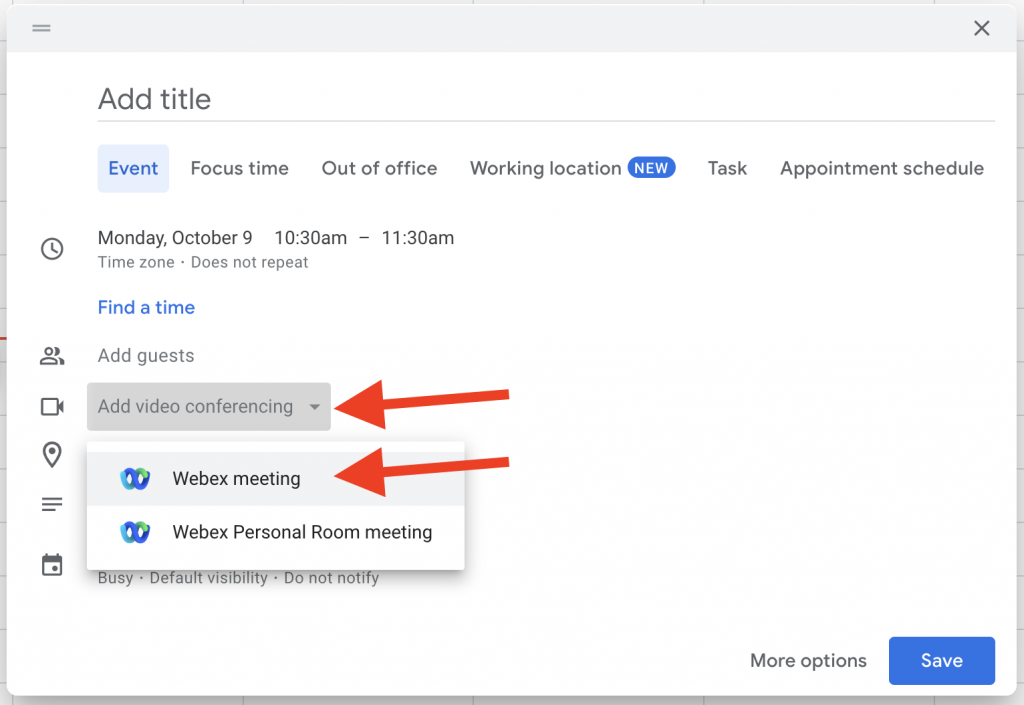Image resolution: width=1024 pixels, height=705 pixels.
Task: Click the location pin icon
Action: pos(52,454)
